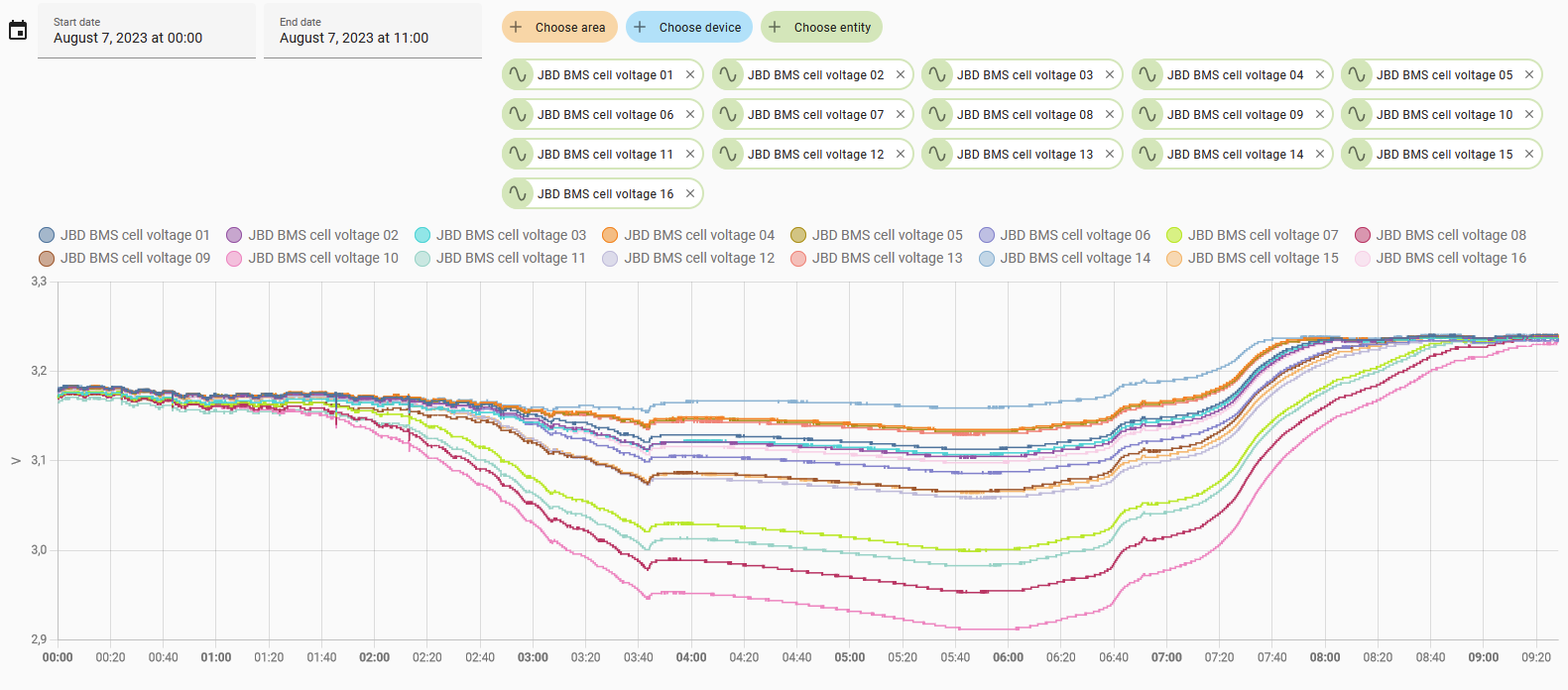Screen dimensions: 1568x690
Task: Toggle cell voltage 14 in chart legend
Action: point(1064,258)
